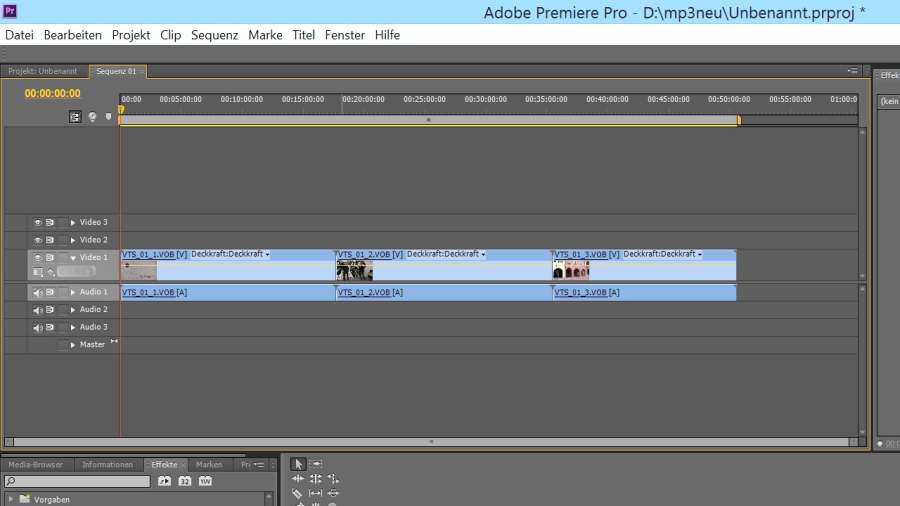
Task: Mute Audio 2 track speaker toggle
Action: tap(38, 310)
